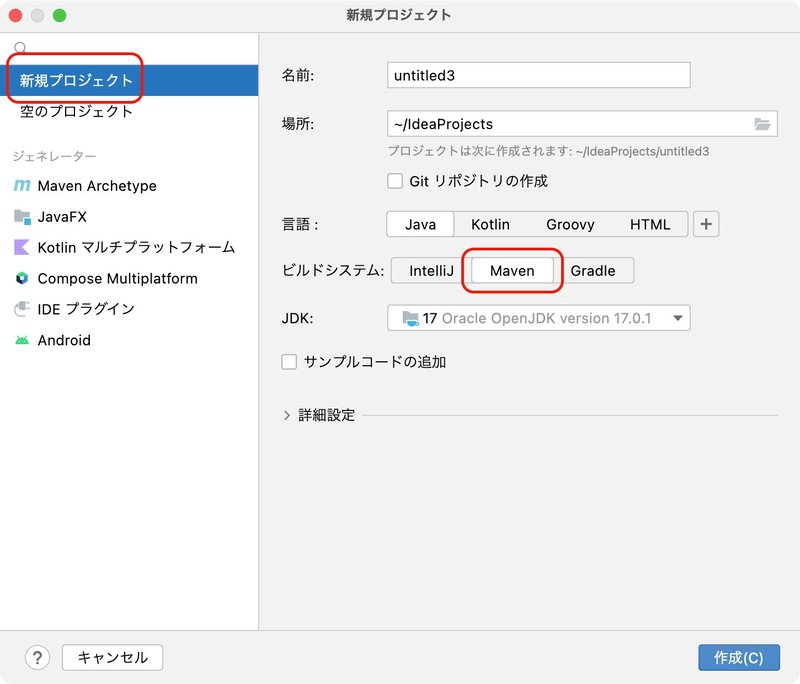This screenshot has height=684, width=800.
Task: Enable Git リポジトリの作成 checkbox
Action: pos(395,181)
